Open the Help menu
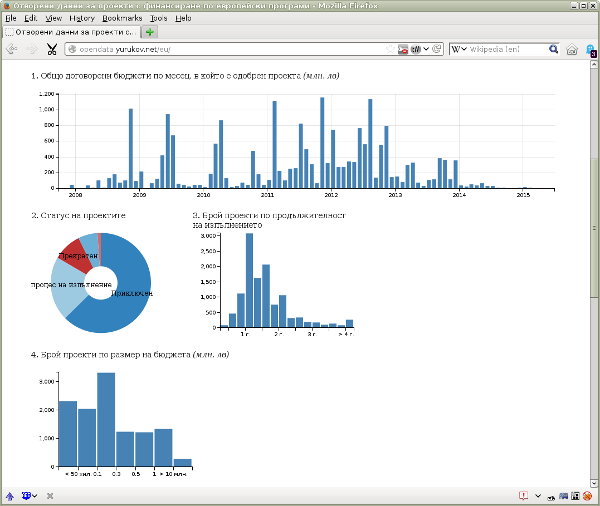600x506 pixels. (x=183, y=18)
